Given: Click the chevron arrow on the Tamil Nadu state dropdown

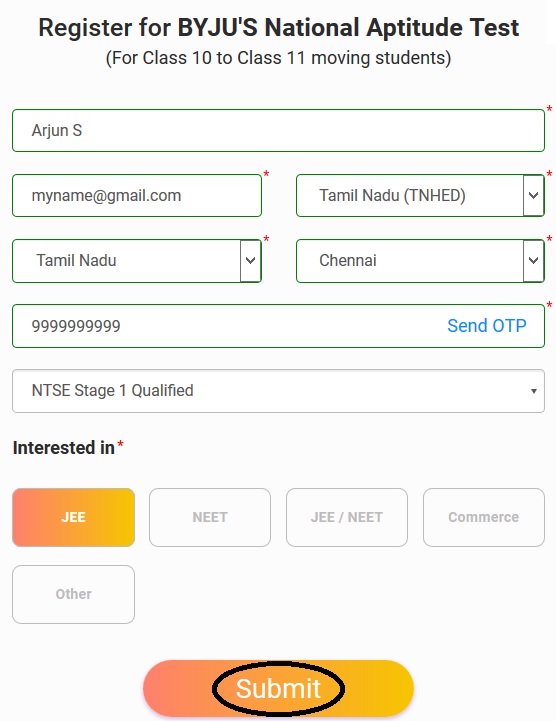Looking at the screenshot, I should point(250,261).
